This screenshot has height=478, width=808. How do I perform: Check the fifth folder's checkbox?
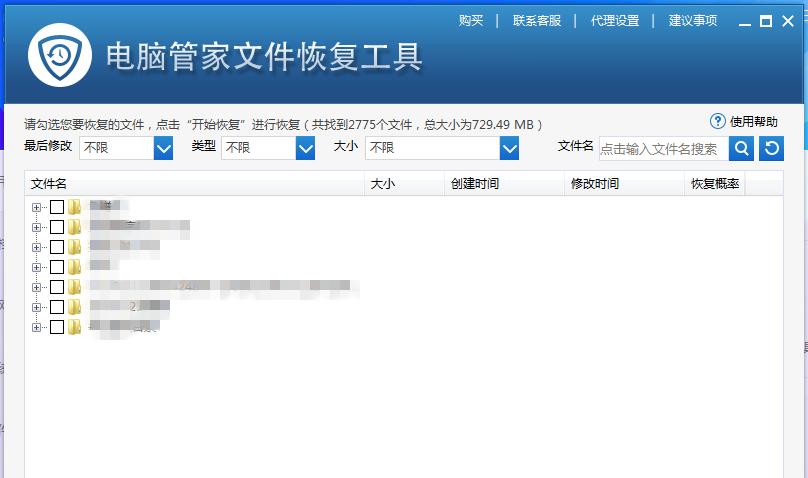(x=57, y=287)
